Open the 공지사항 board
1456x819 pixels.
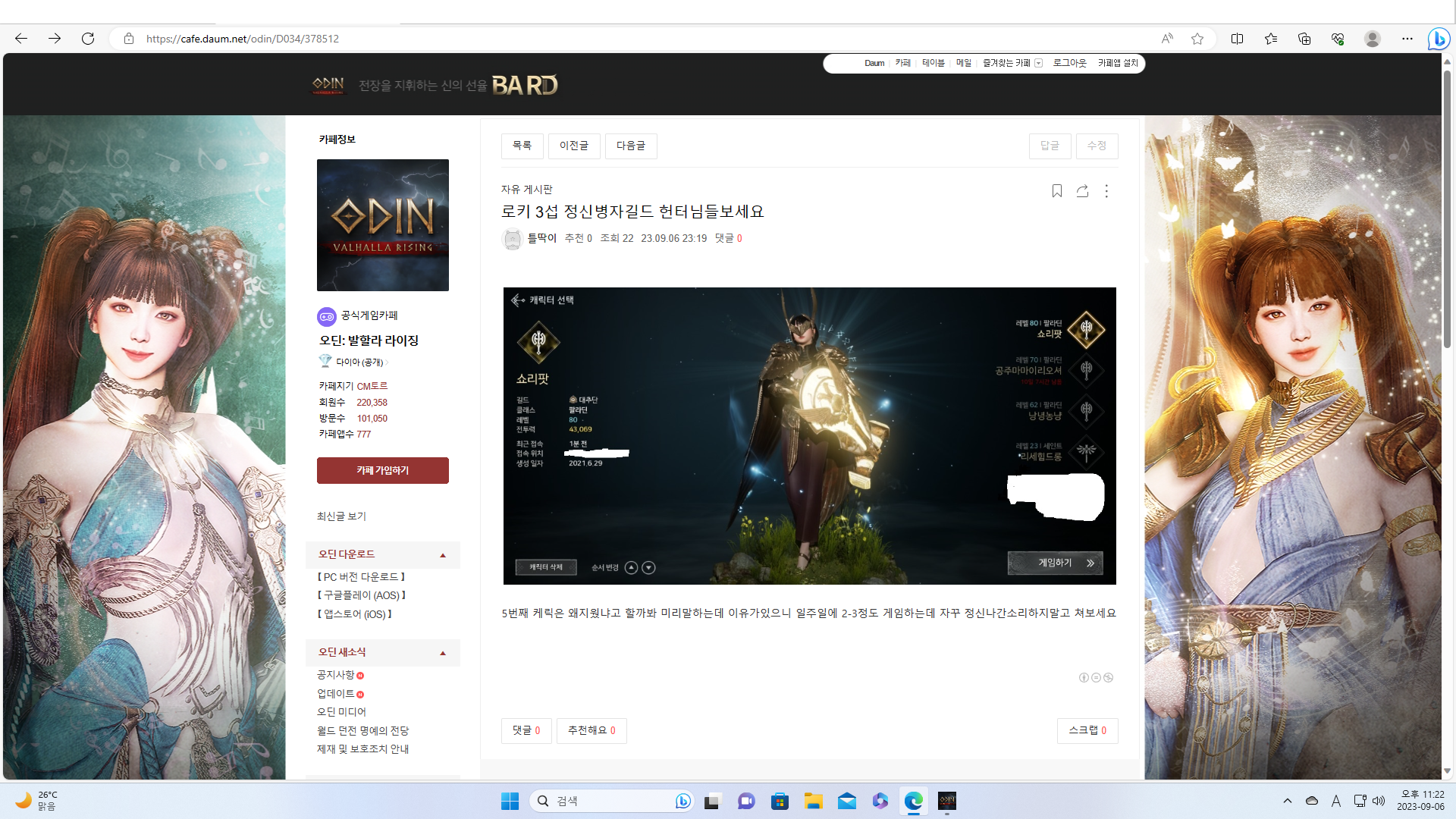336,675
